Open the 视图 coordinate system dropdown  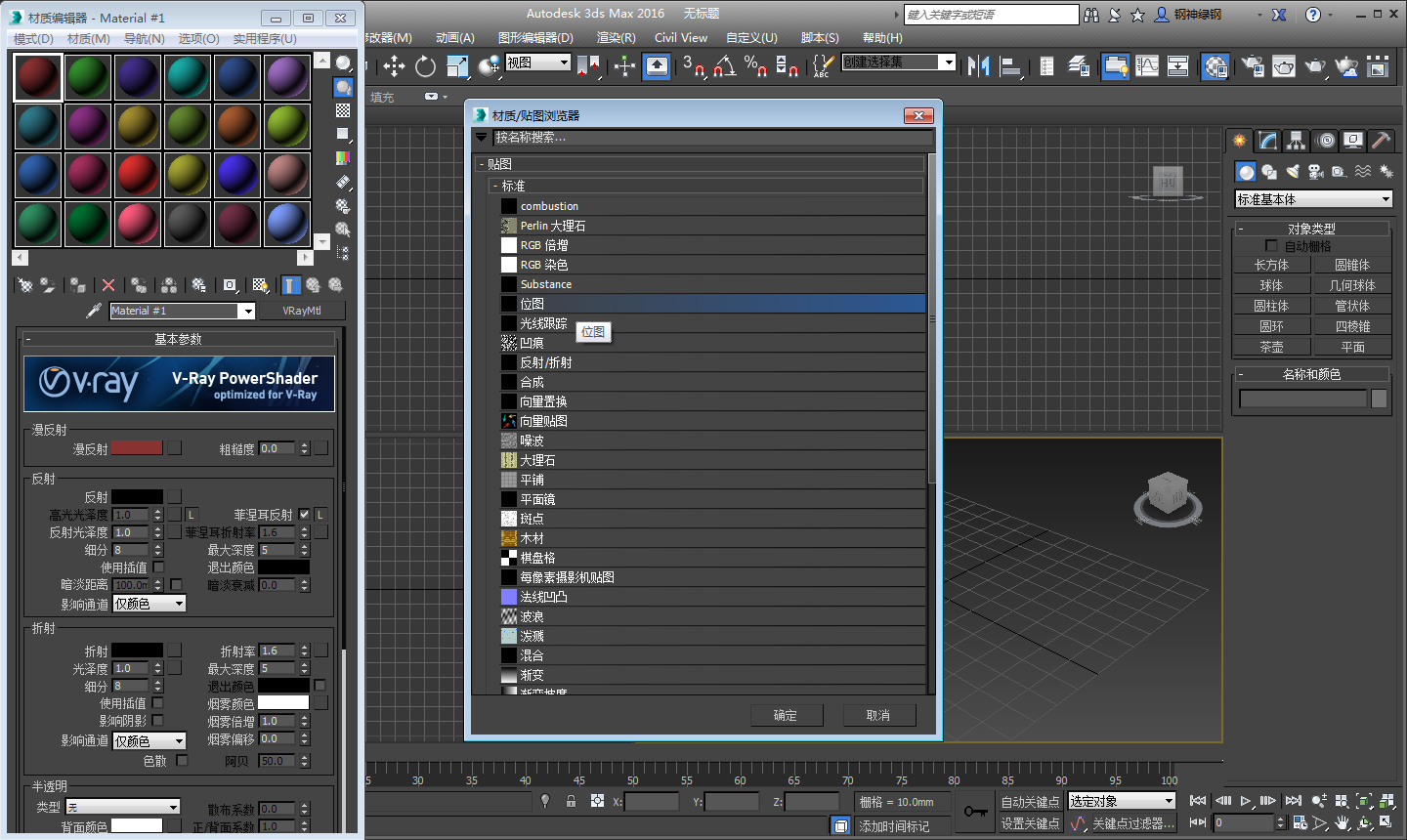pyautogui.click(x=537, y=63)
